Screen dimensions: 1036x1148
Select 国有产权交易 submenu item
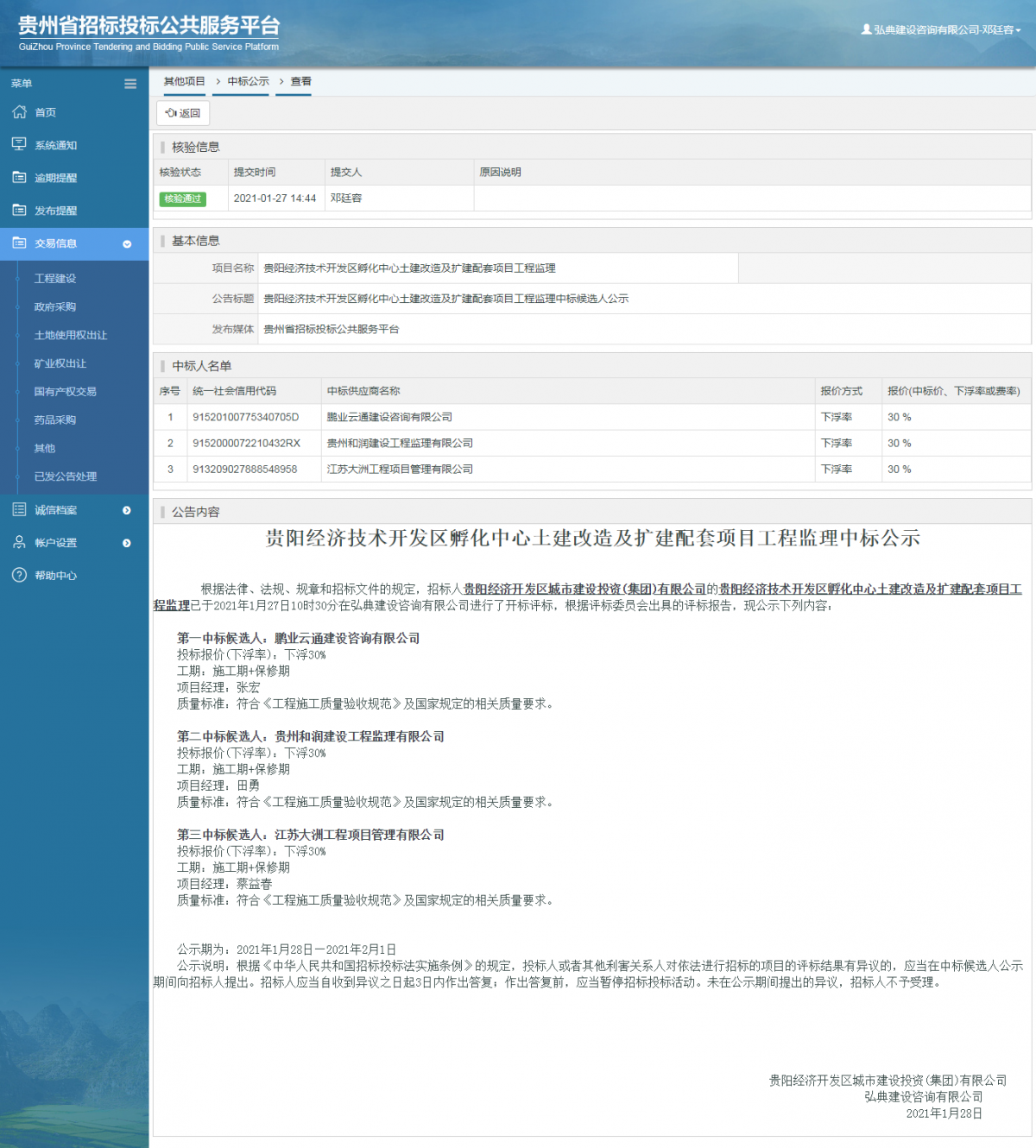(66, 392)
